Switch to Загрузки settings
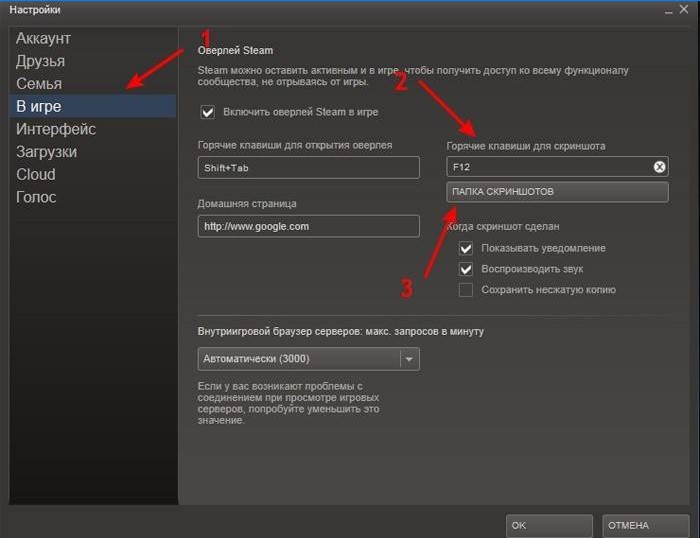The image size is (700, 538). point(46,152)
